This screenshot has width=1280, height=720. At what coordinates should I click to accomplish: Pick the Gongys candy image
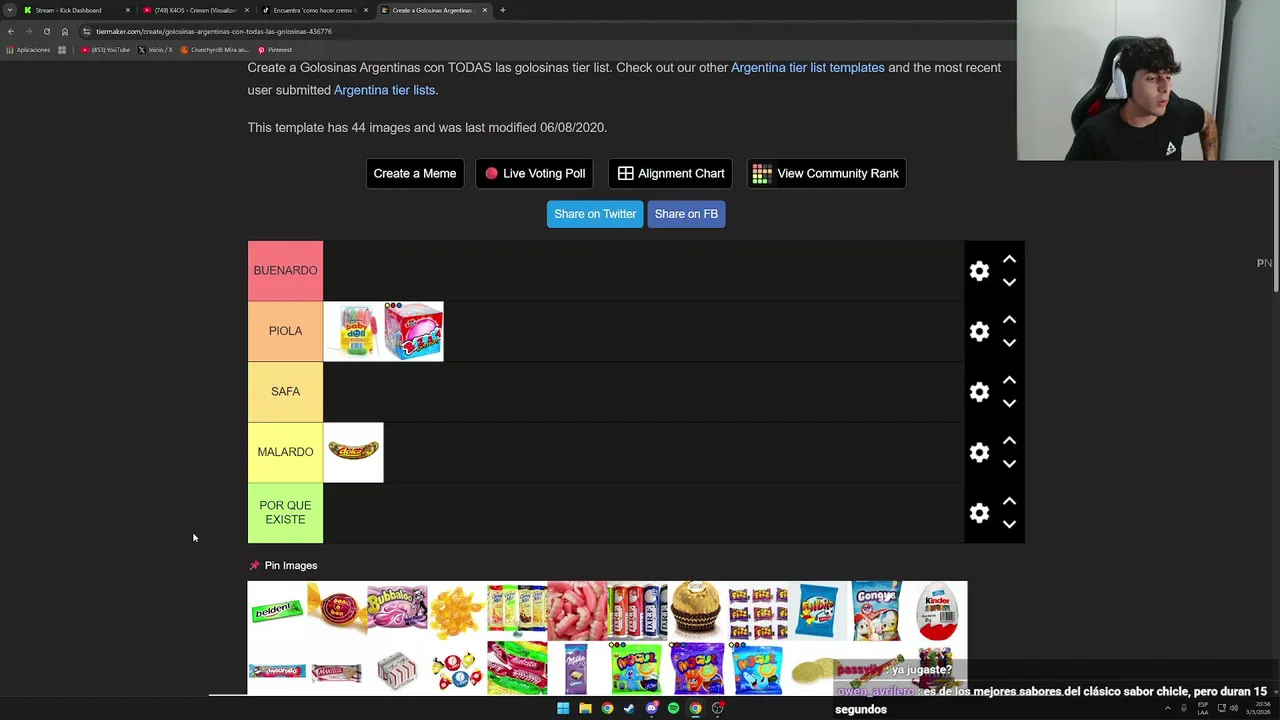pyautogui.click(x=877, y=611)
